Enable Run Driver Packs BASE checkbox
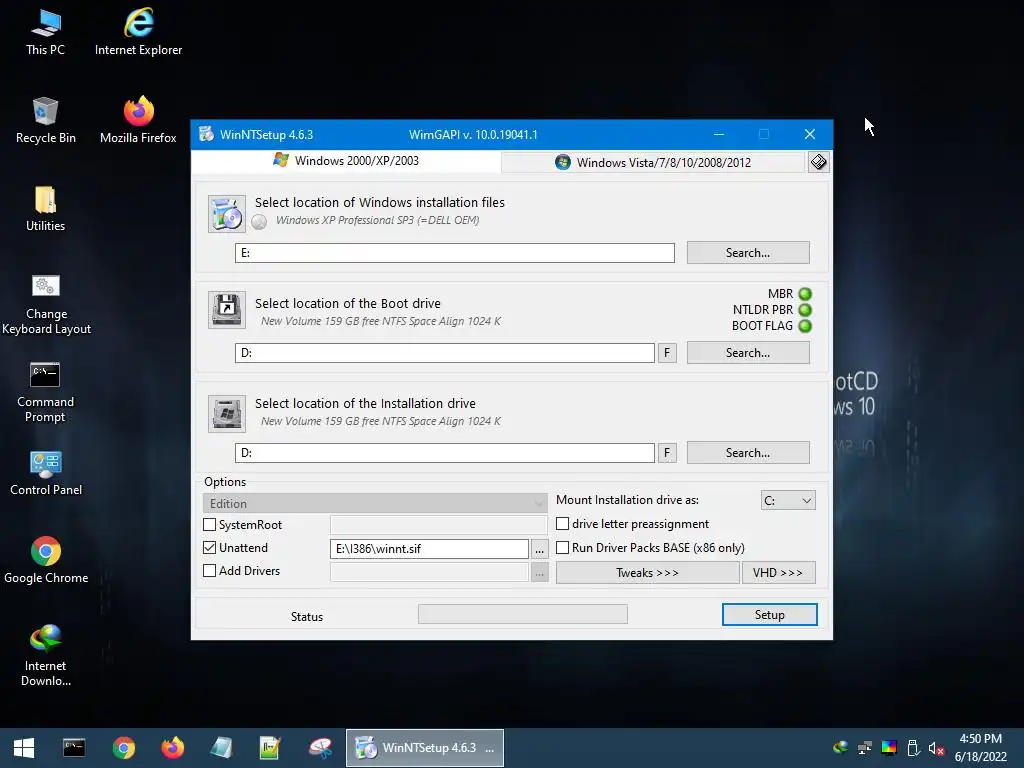 pos(562,547)
